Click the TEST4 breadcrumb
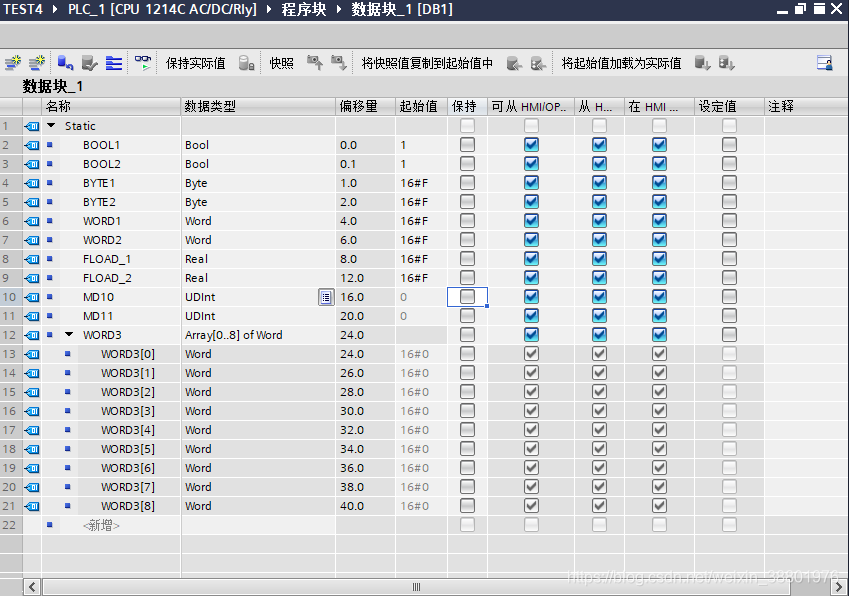 pyautogui.click(x=23, y=9)
